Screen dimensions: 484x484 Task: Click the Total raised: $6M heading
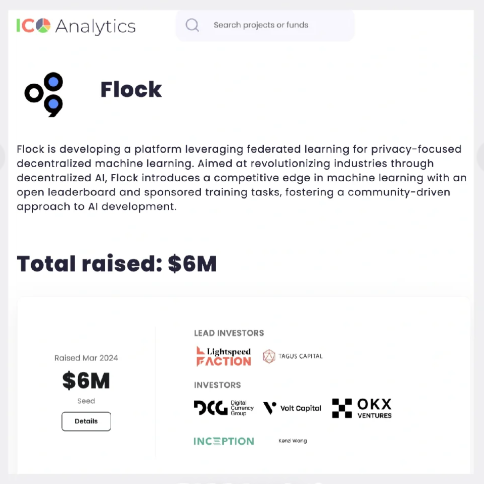pyautogui.click(x=117, y=264)
